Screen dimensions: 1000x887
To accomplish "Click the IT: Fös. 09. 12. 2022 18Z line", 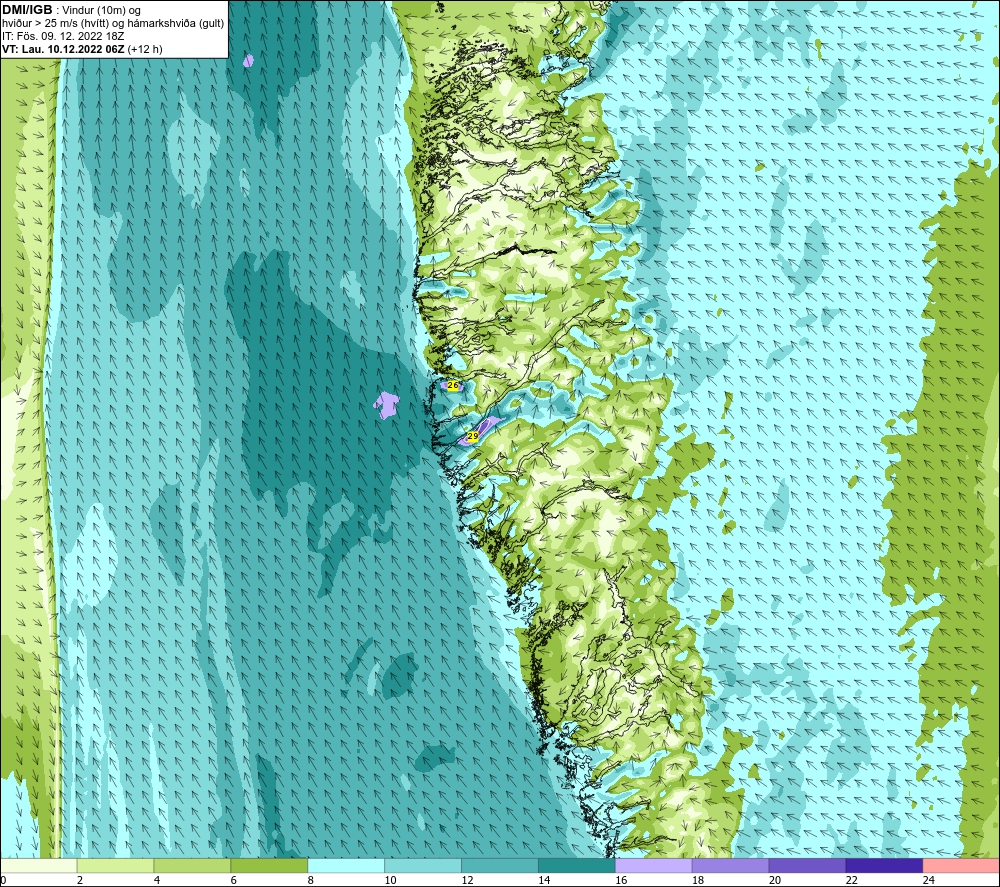I will pyautogui.click(x=63, y=36).
